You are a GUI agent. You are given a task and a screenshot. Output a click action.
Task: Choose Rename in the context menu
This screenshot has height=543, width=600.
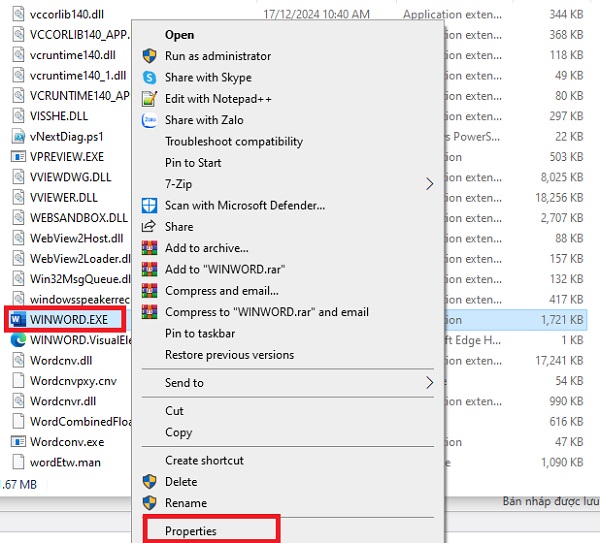pos(186,503)
